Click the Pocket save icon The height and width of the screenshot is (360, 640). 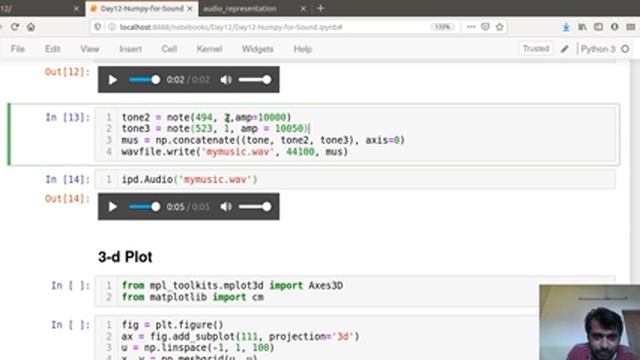pyautogui.click(x=485, y=27)
